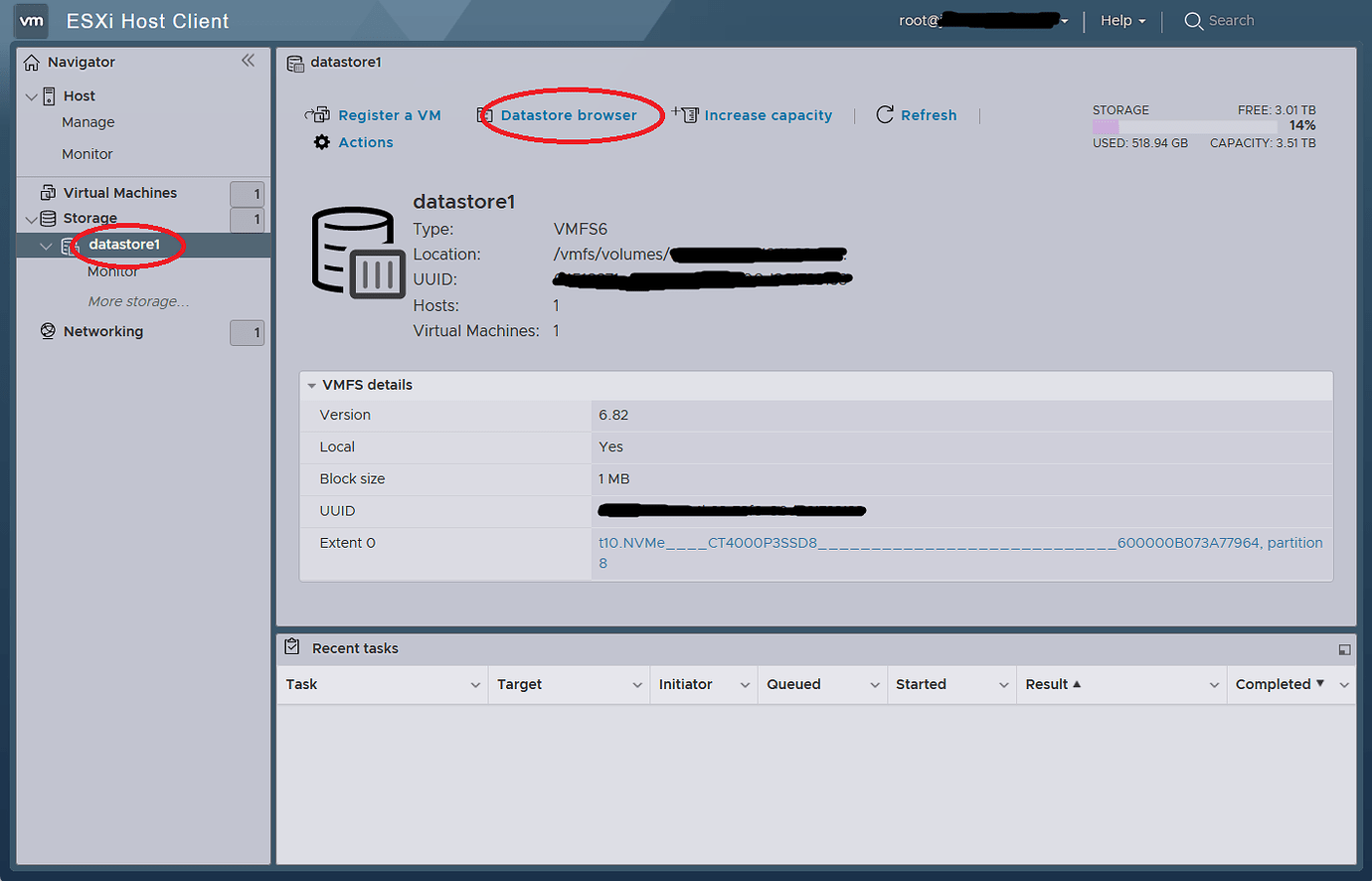Minimize the Recent tasks panel icon
Screen dimensions: 1372x881
1344,649
